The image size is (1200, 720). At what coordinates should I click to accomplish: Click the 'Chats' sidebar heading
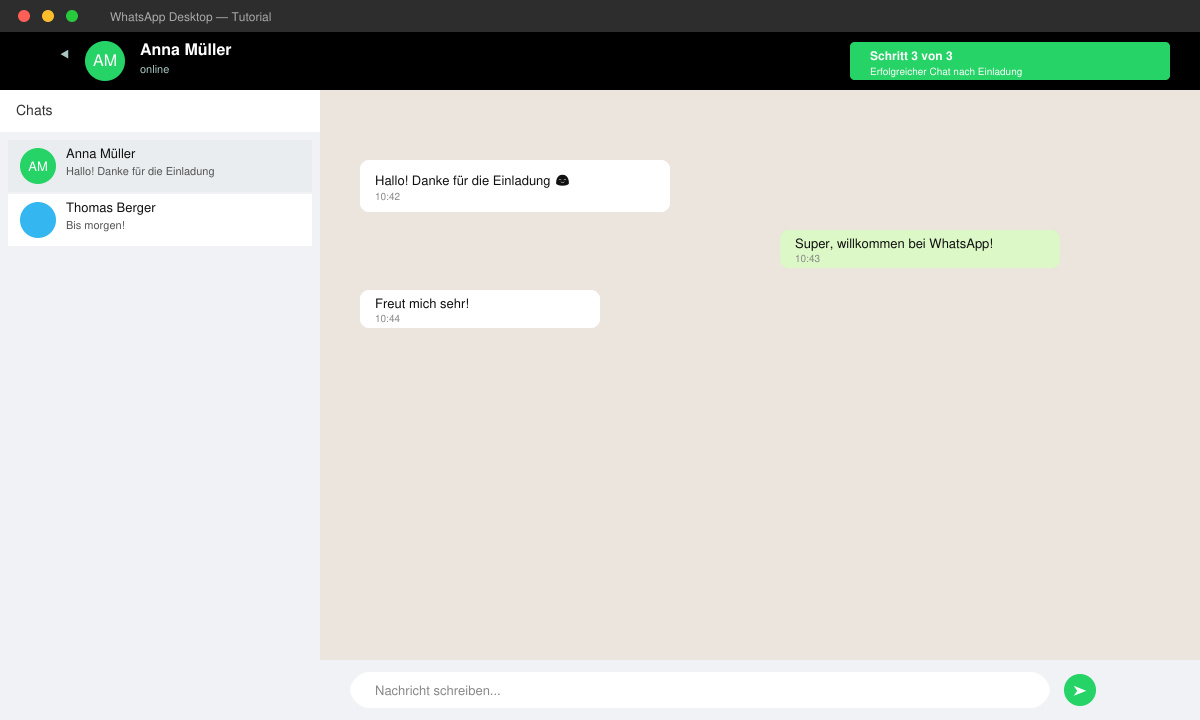(x=34, y=110)
